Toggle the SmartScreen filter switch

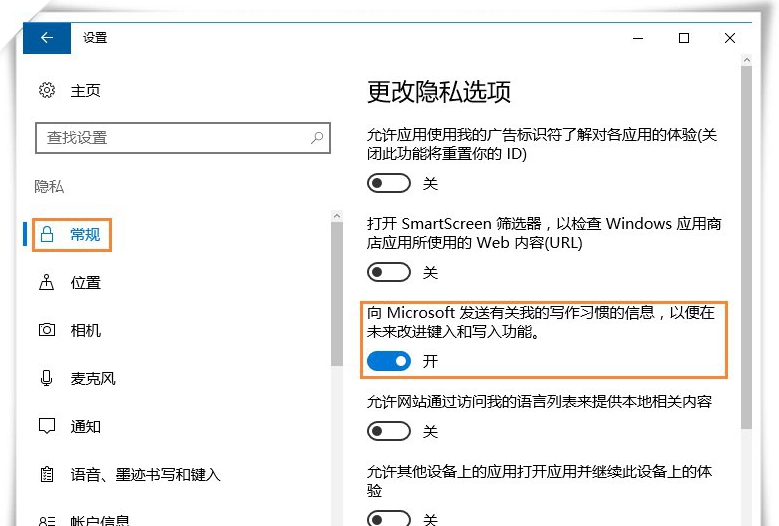tap(389, 272)
